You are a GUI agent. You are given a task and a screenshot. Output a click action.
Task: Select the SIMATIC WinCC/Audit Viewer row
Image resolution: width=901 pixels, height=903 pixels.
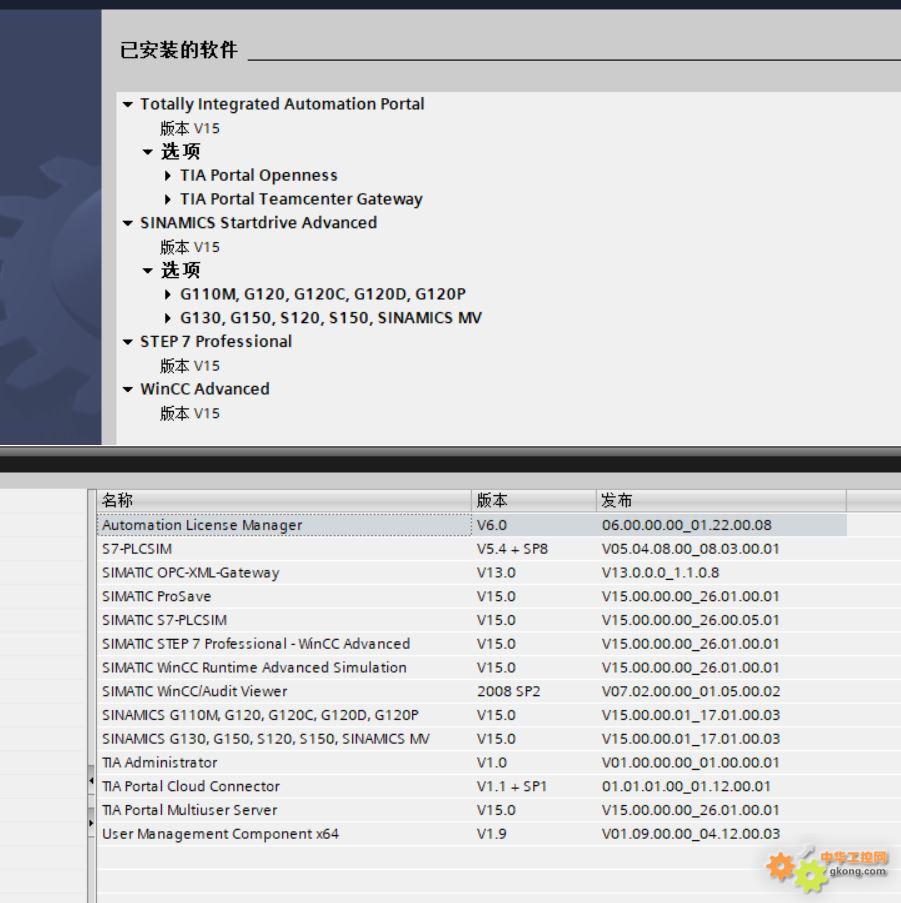[x=472, y=691]
